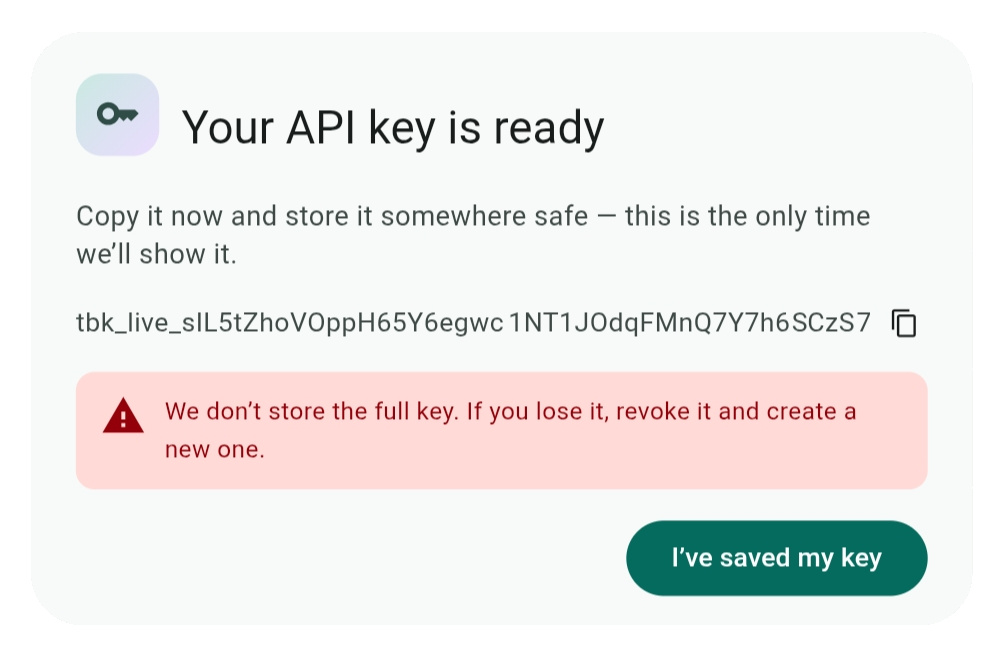Click the Your API key is ready heading
Screen dimensions: 1007x649
[x=393, y=127]
